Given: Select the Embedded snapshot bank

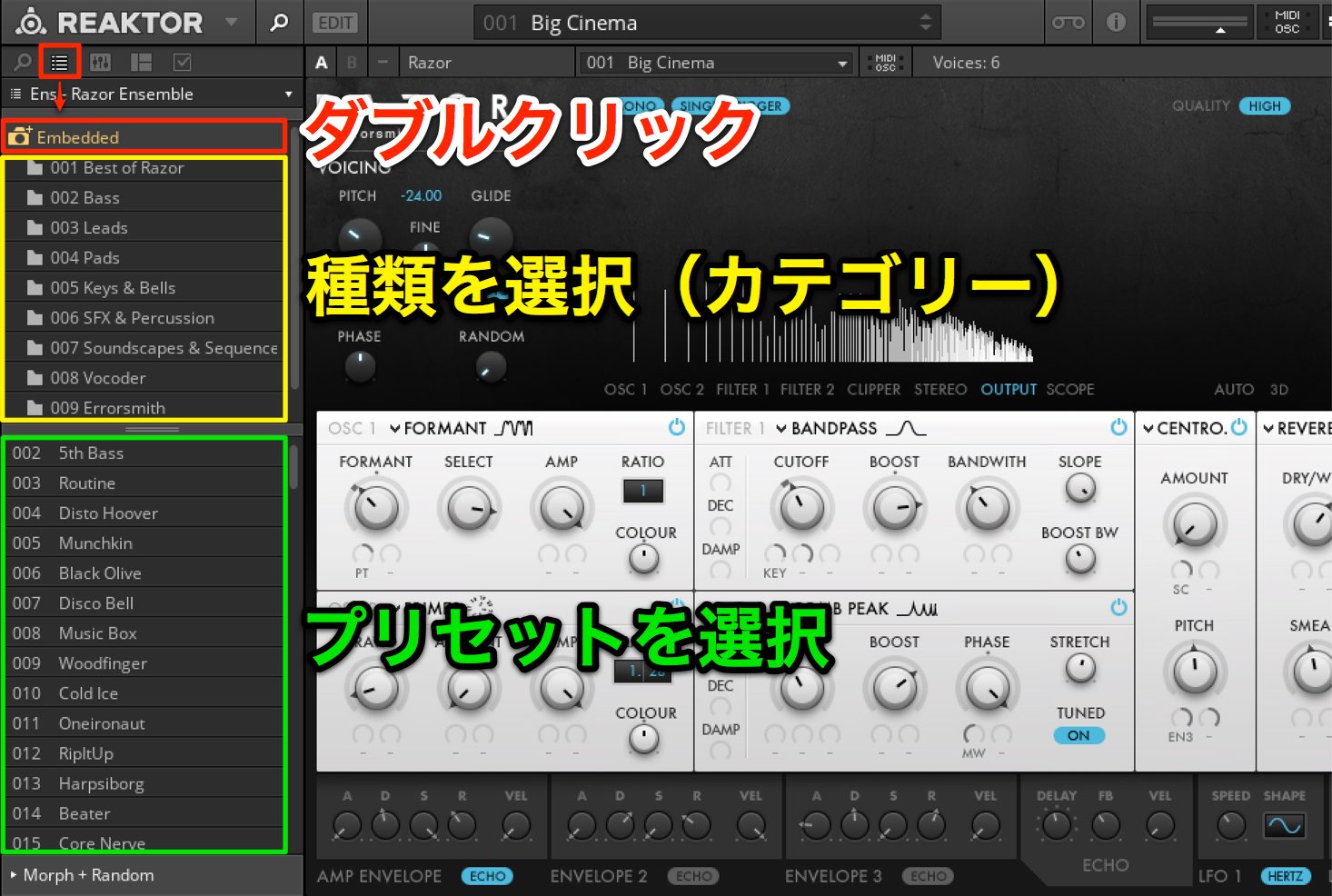Looking at the screenshot, I should pos(144,137).
